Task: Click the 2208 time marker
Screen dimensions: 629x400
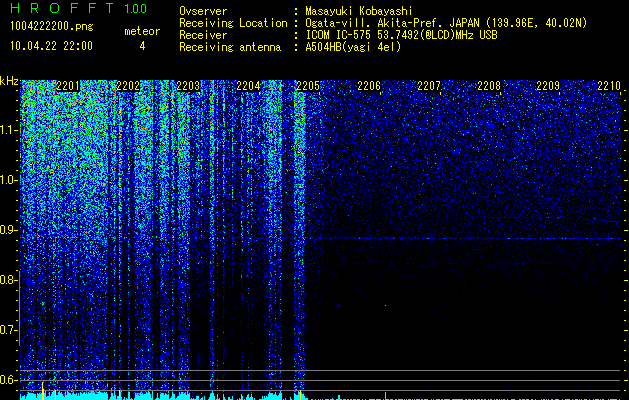Action: (x=489, y=86)
